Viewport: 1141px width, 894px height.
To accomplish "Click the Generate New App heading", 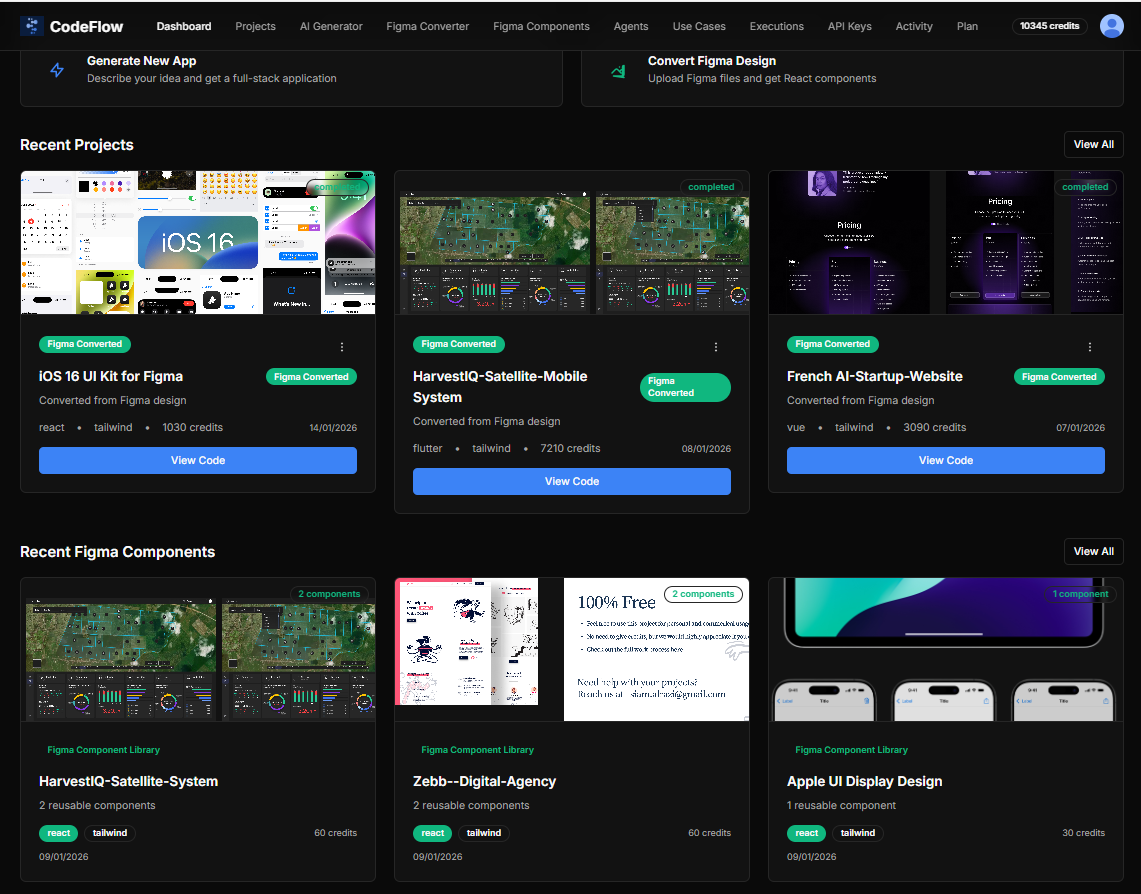I will pyautogui.click(x=142, y=61).
